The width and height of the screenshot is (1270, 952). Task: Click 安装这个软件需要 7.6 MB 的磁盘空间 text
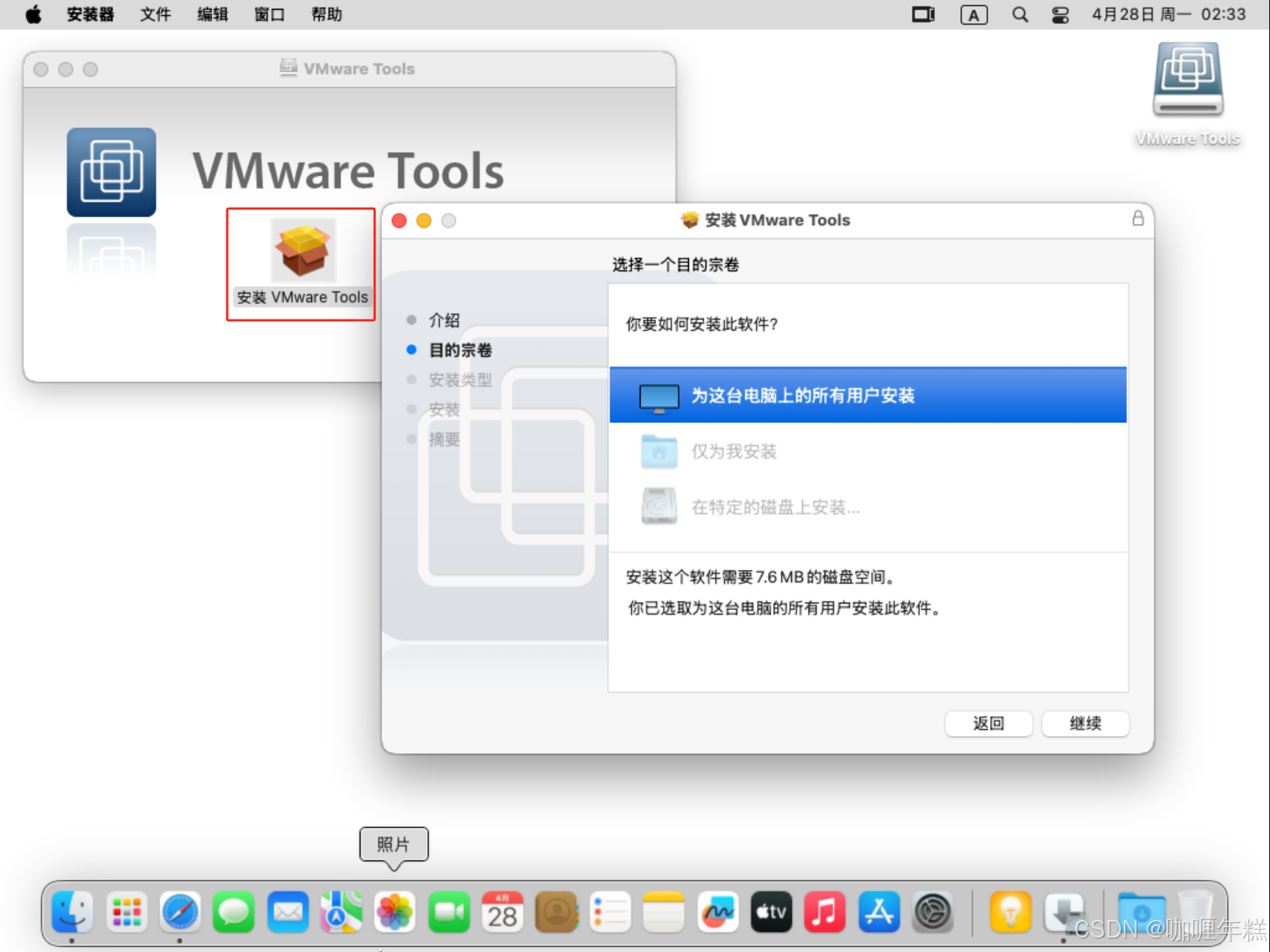(x=760, y=577)
